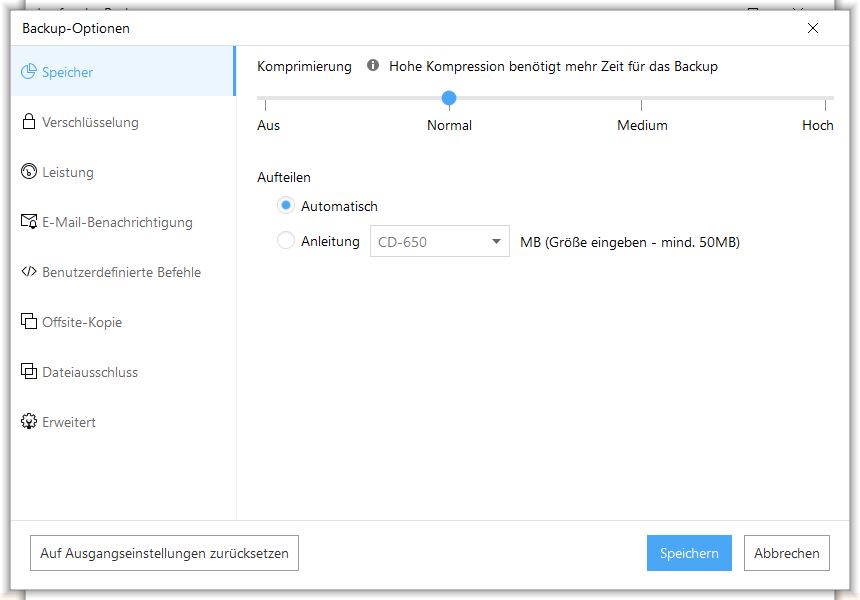Click the Speichern button
Screen dimensions: 860x600
coord(689,553)
